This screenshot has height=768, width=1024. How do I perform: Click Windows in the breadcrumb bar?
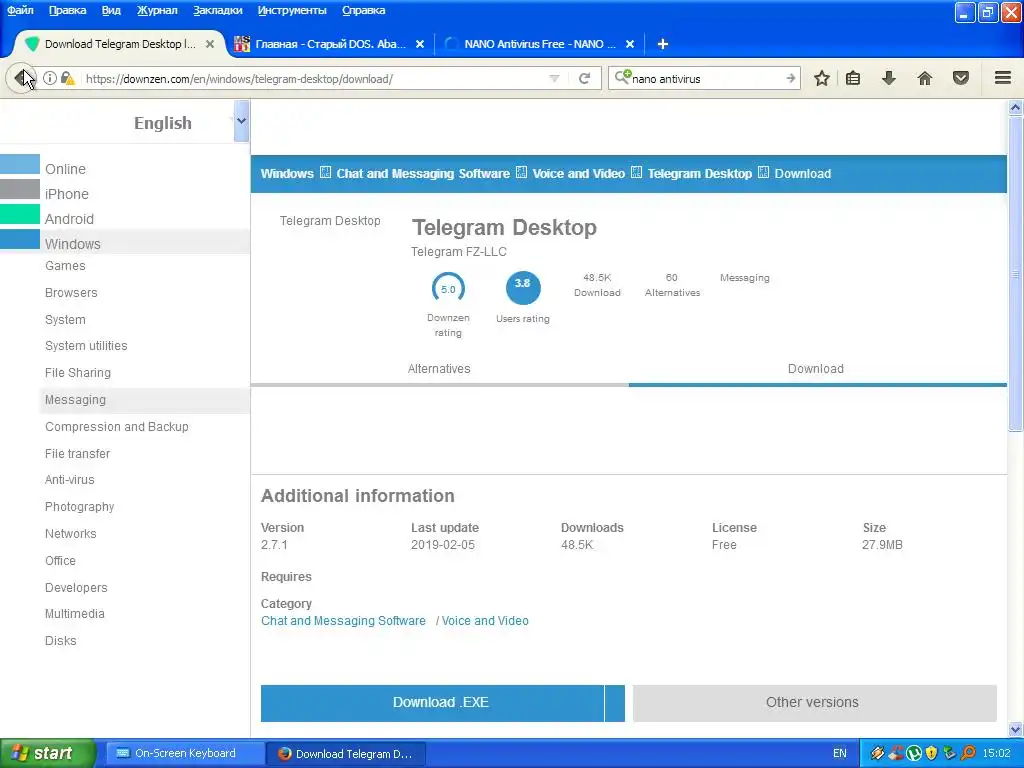click(x=287, y=174)
